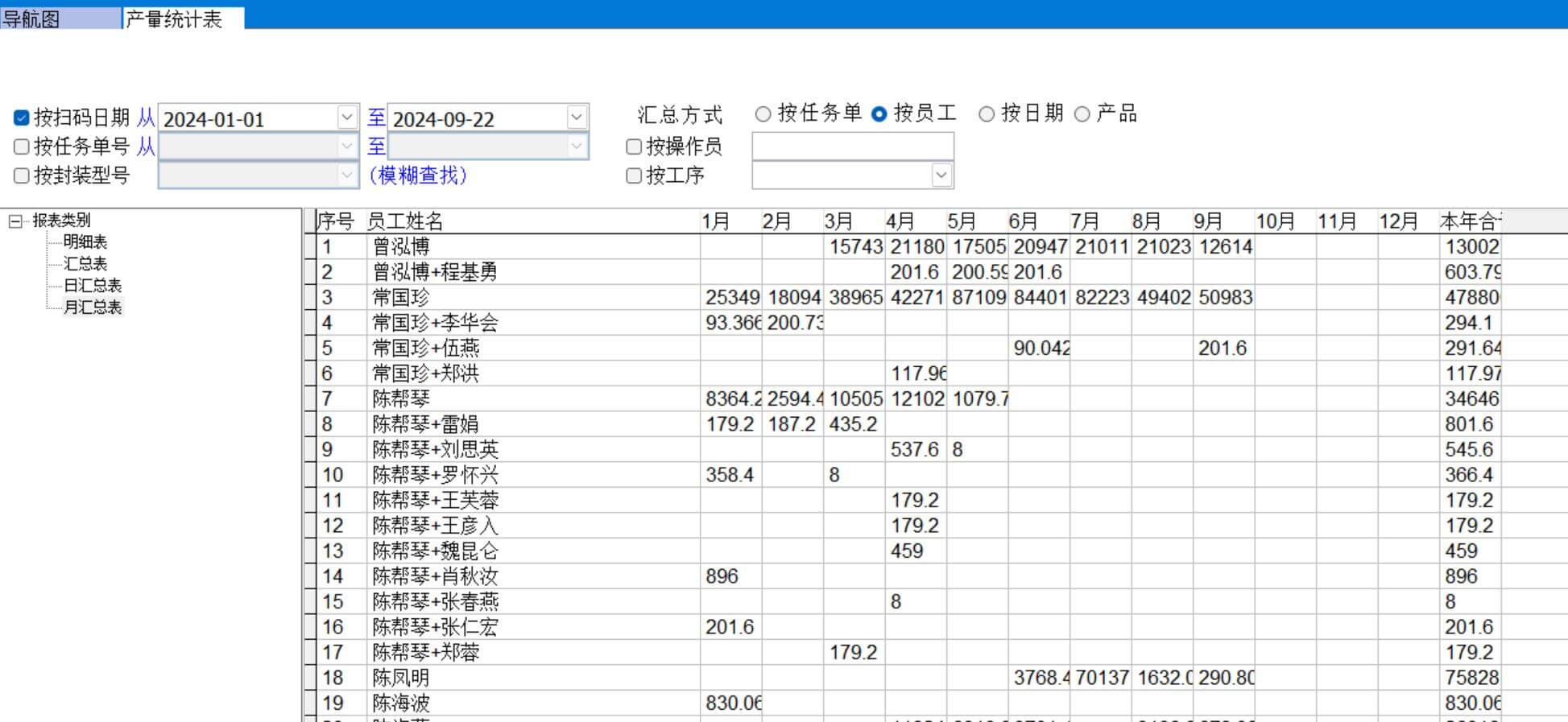Click the 按操作员 text input field
Image resolution: width=1568 pixels, height=722 pixels.
(x=852, y=146)
